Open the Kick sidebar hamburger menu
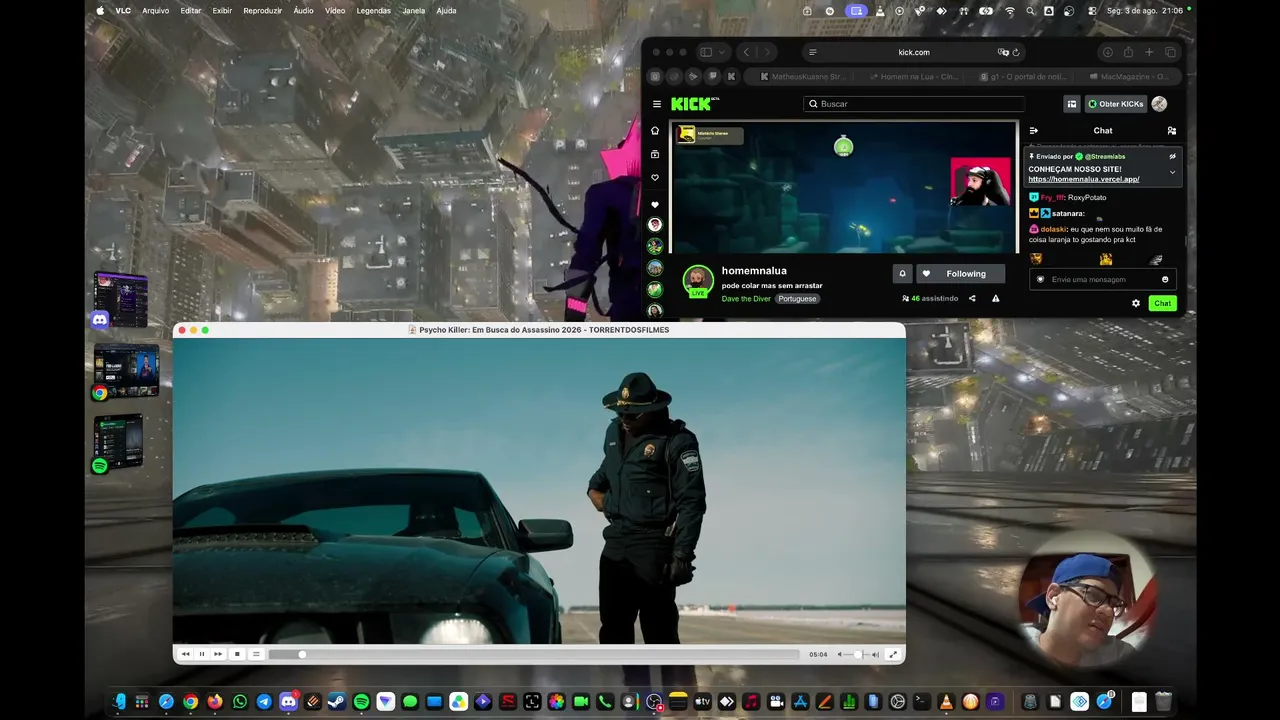The height and width of the screenshot is (720, 1280). 657,104
